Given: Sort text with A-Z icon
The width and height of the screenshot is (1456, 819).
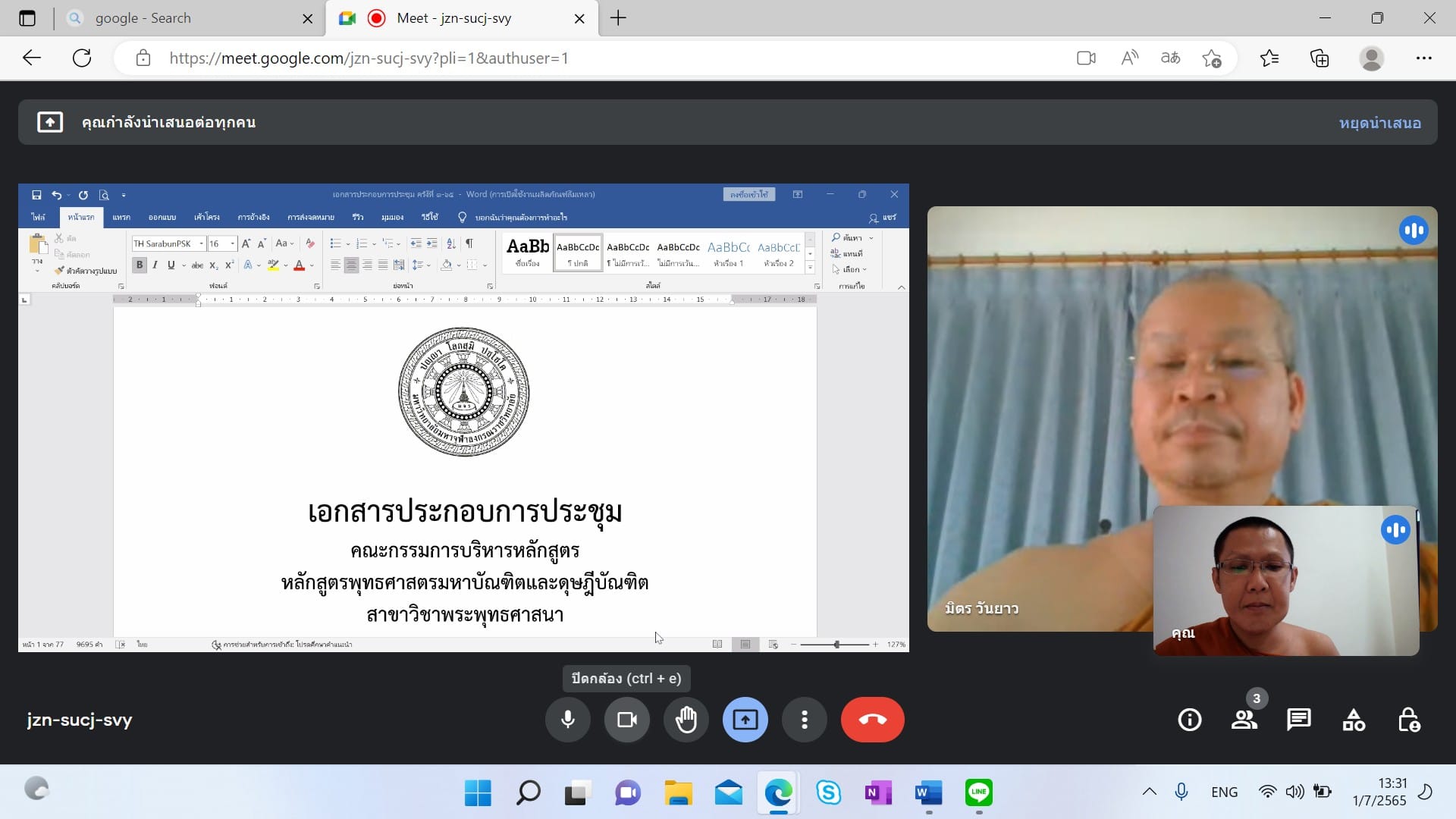Looking at the screenshot, I should click(x=451, y=243).
